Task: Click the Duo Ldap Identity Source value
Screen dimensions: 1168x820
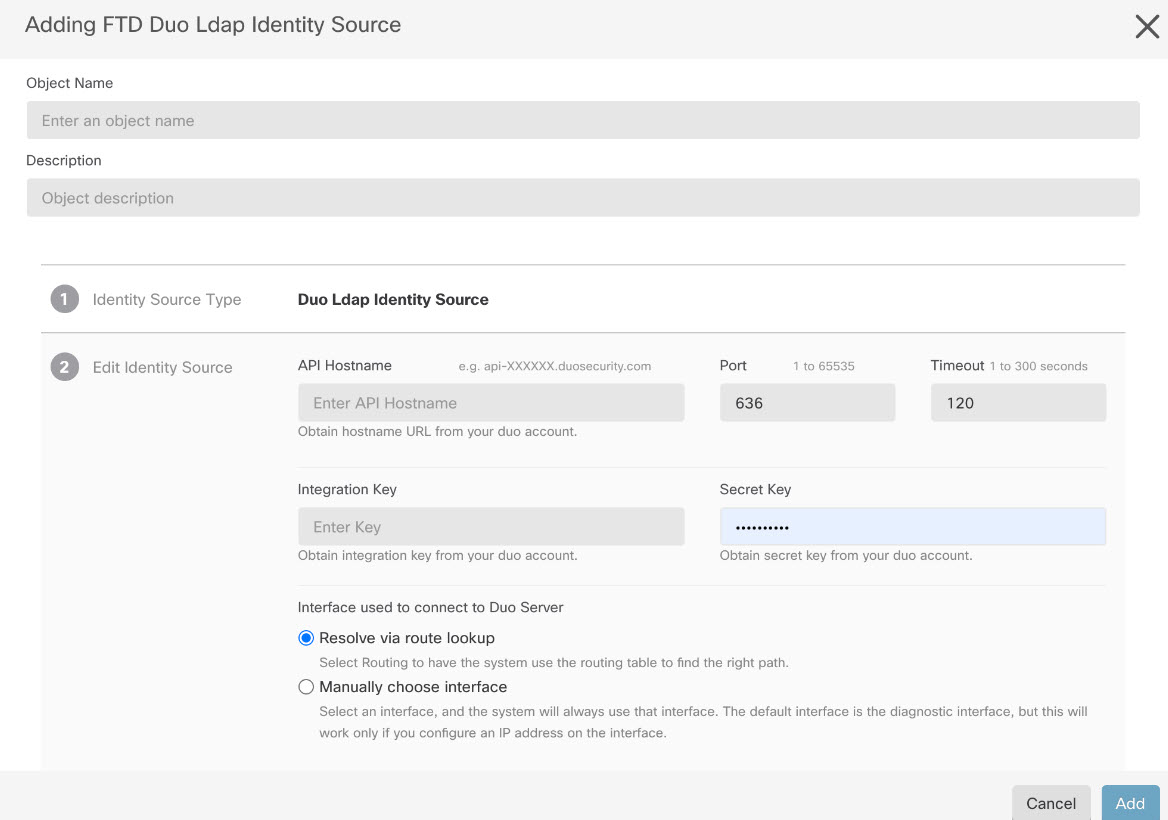Action: [x=393, y=299]
